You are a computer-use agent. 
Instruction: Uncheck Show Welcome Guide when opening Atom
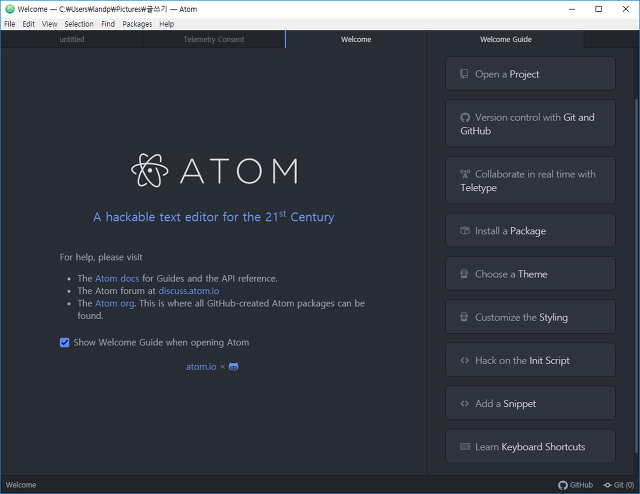(x=64, y=343)
